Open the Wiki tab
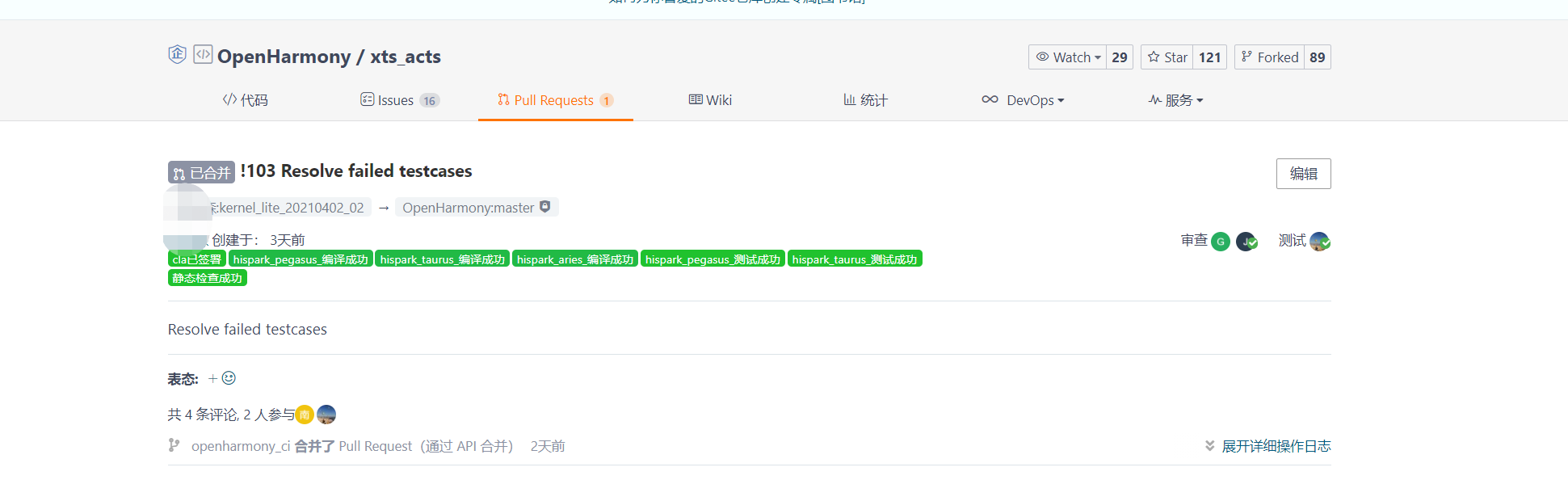Screen dimensions: 1568x501 710,100
